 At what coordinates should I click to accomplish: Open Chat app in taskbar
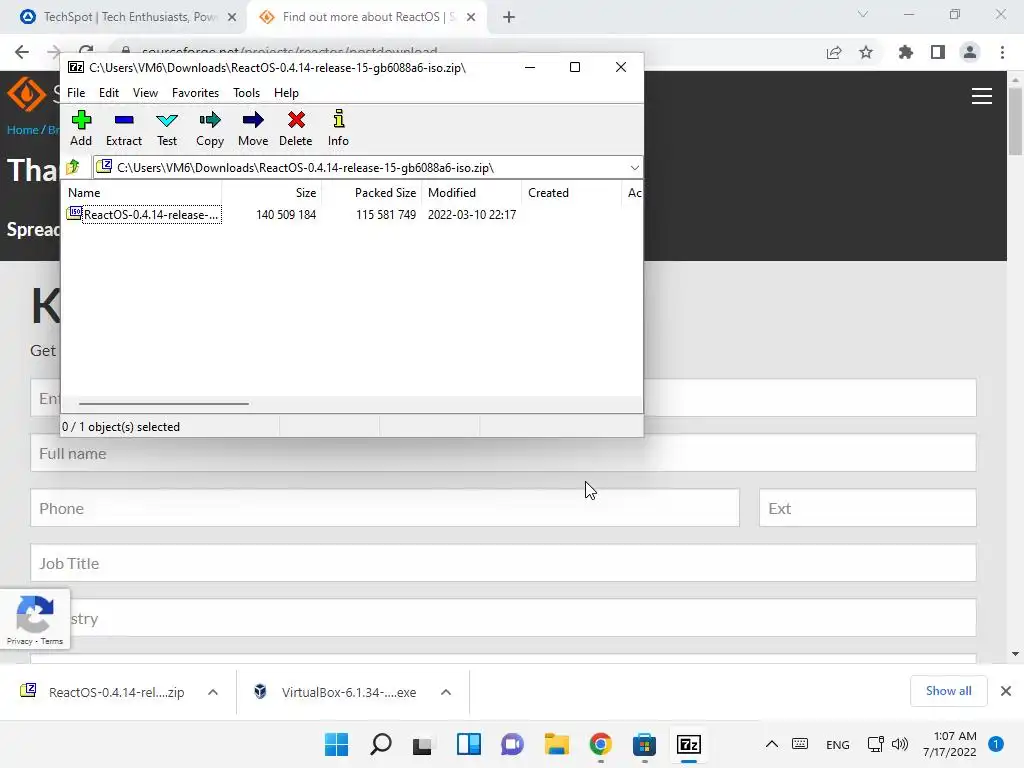512,744
